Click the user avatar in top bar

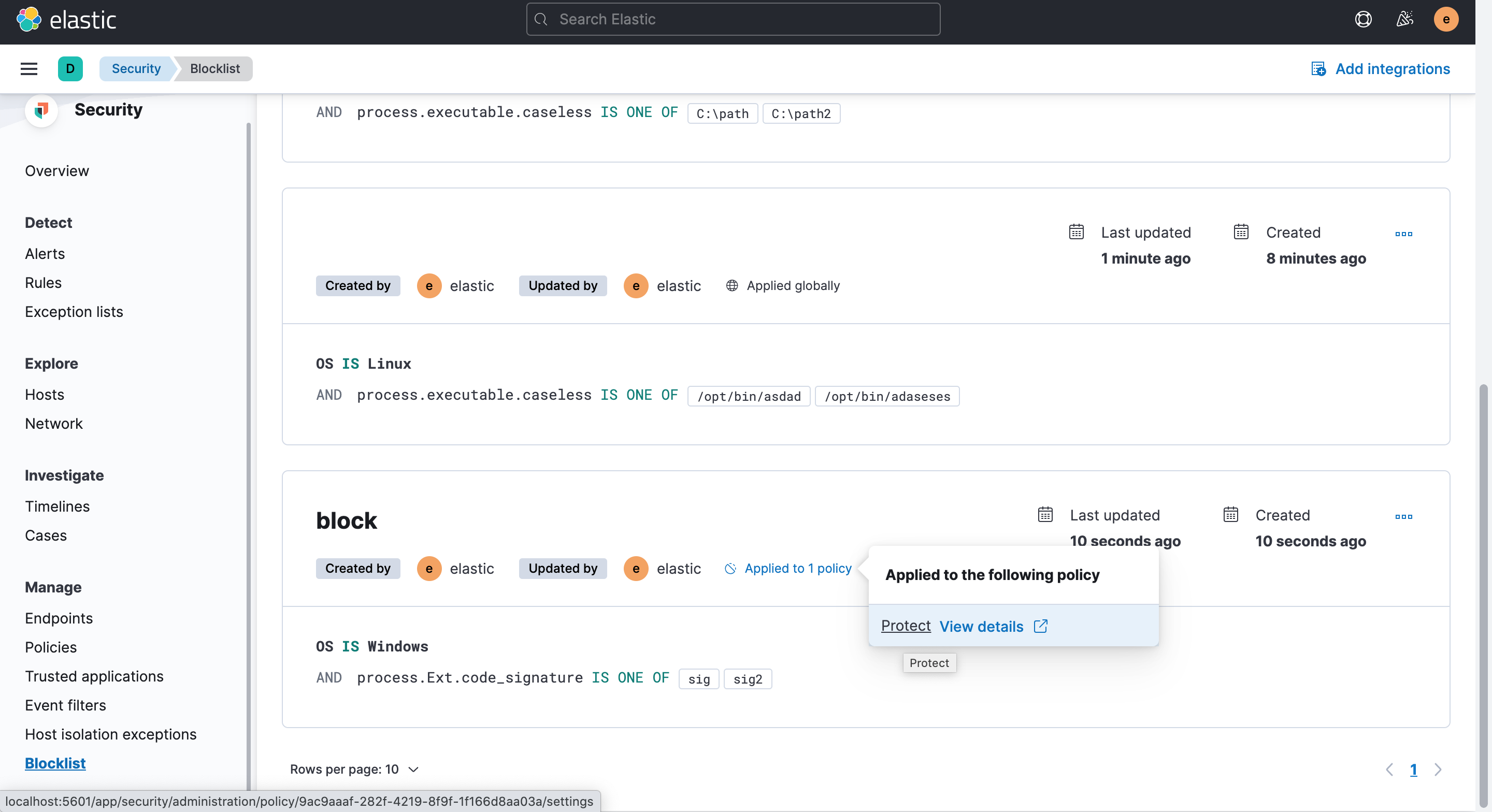1446,20
